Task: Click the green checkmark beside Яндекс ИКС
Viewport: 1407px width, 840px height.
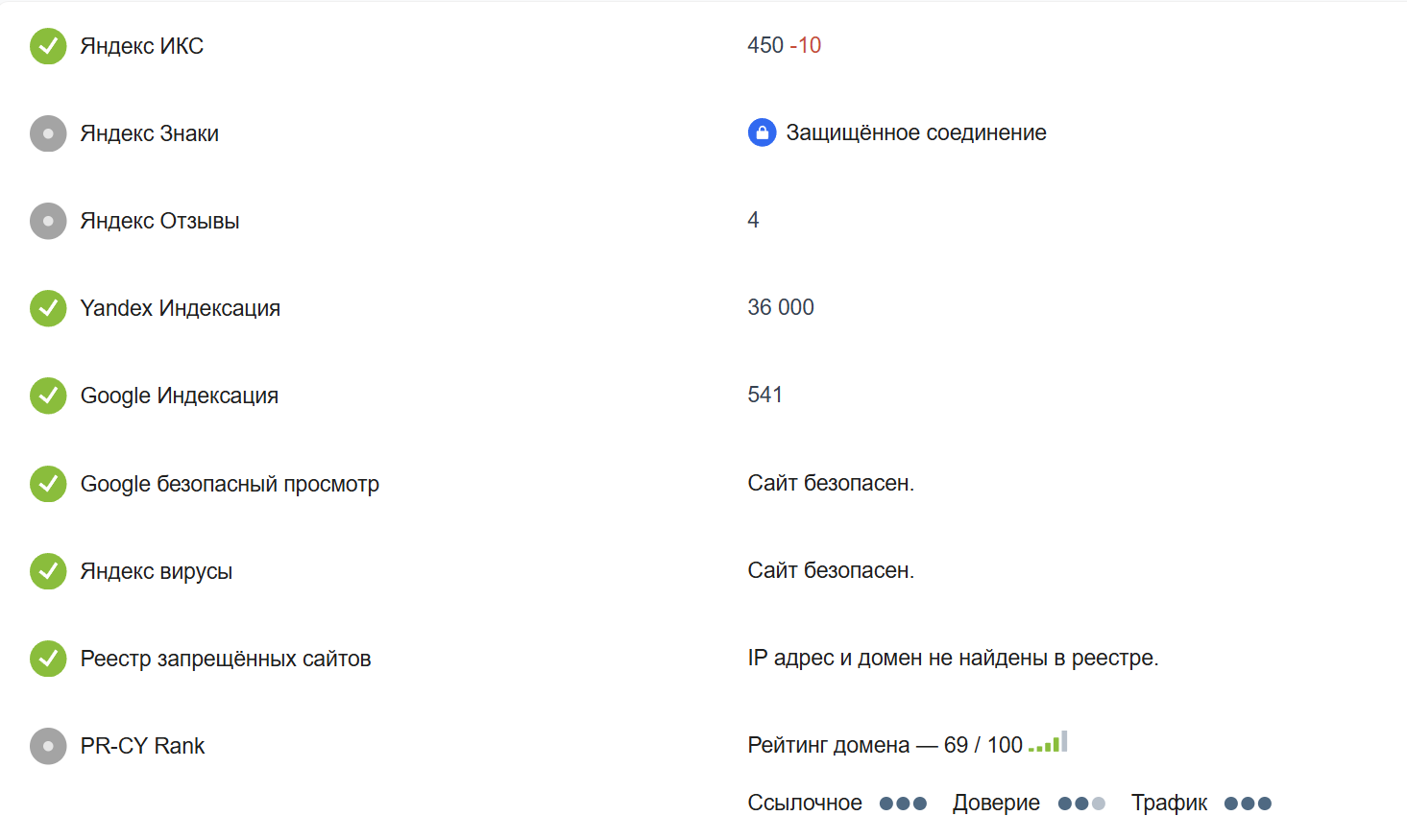Action: pyautogui.click(x=48, y=46)
